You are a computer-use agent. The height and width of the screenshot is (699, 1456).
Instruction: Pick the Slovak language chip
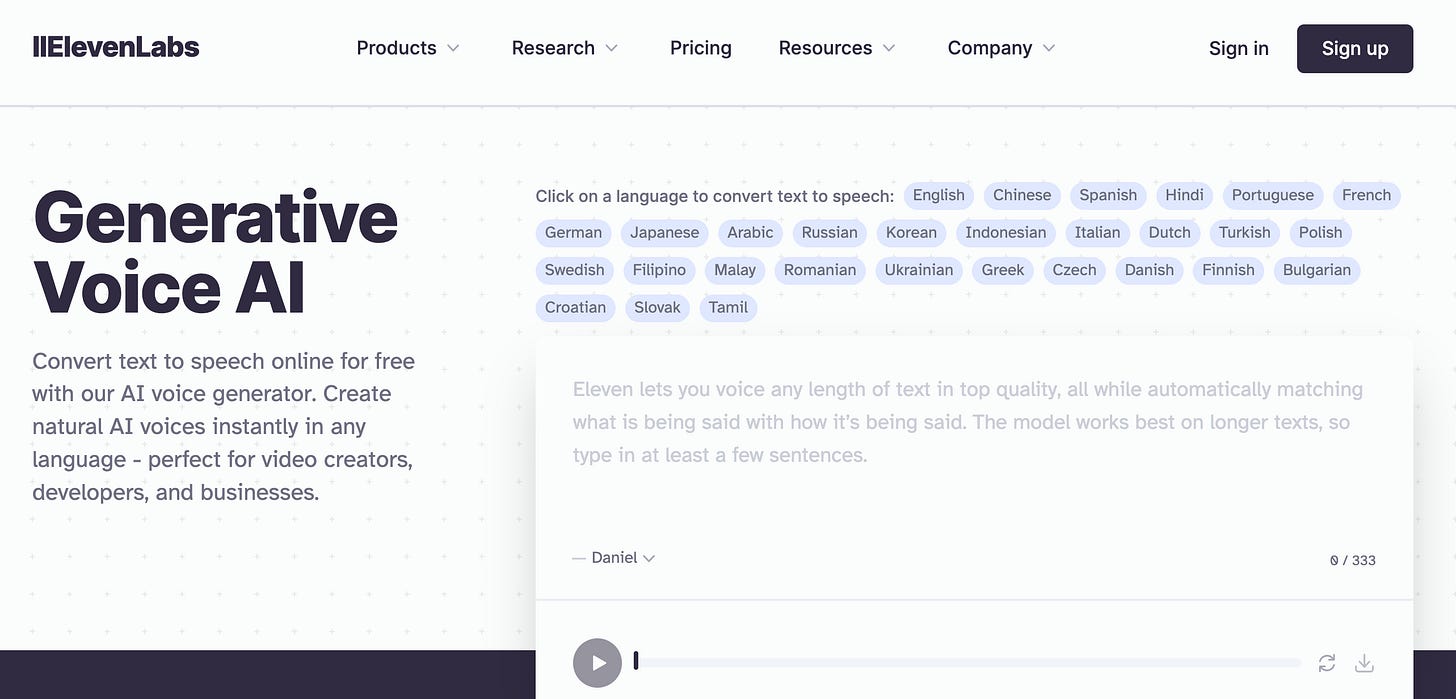click(657, 307)
